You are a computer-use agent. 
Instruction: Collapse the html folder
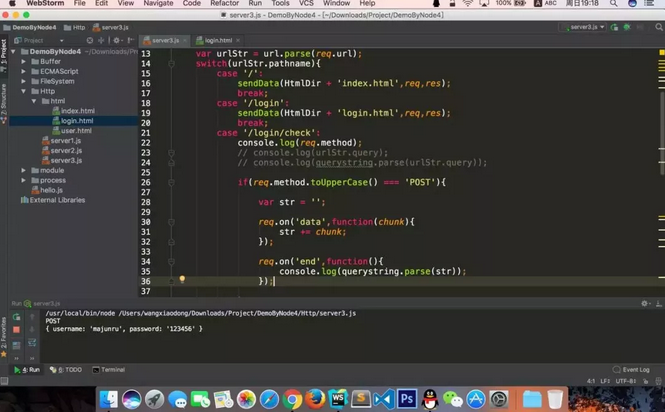coord(34,101)
